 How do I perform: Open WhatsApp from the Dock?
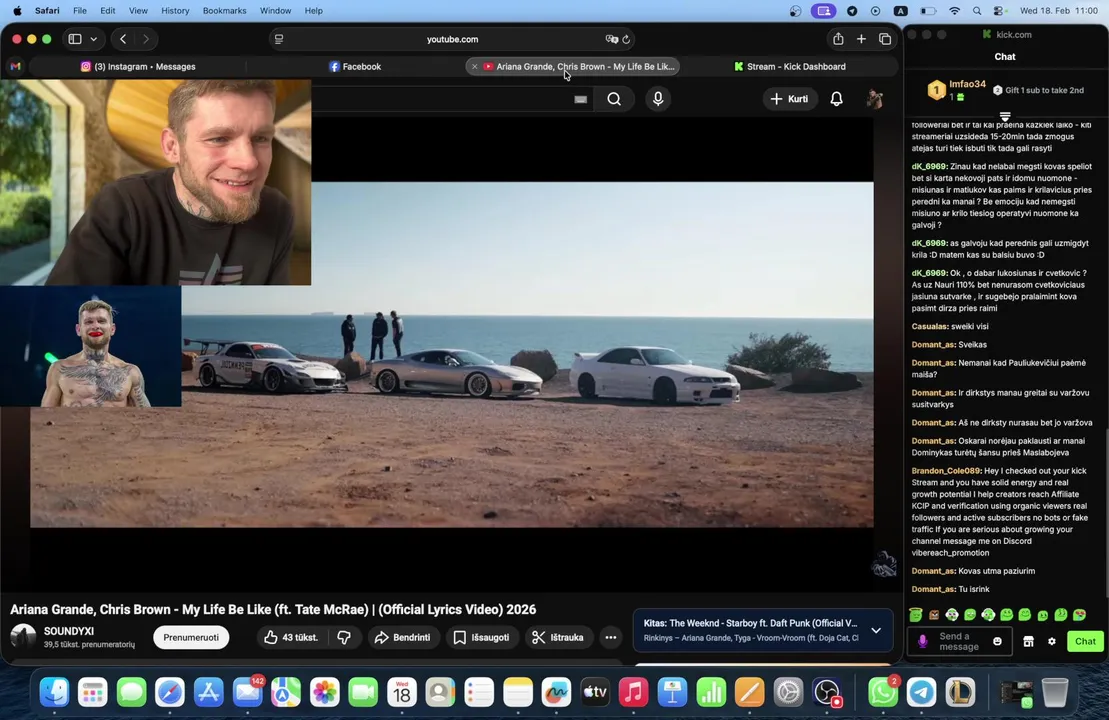[883, 692]
